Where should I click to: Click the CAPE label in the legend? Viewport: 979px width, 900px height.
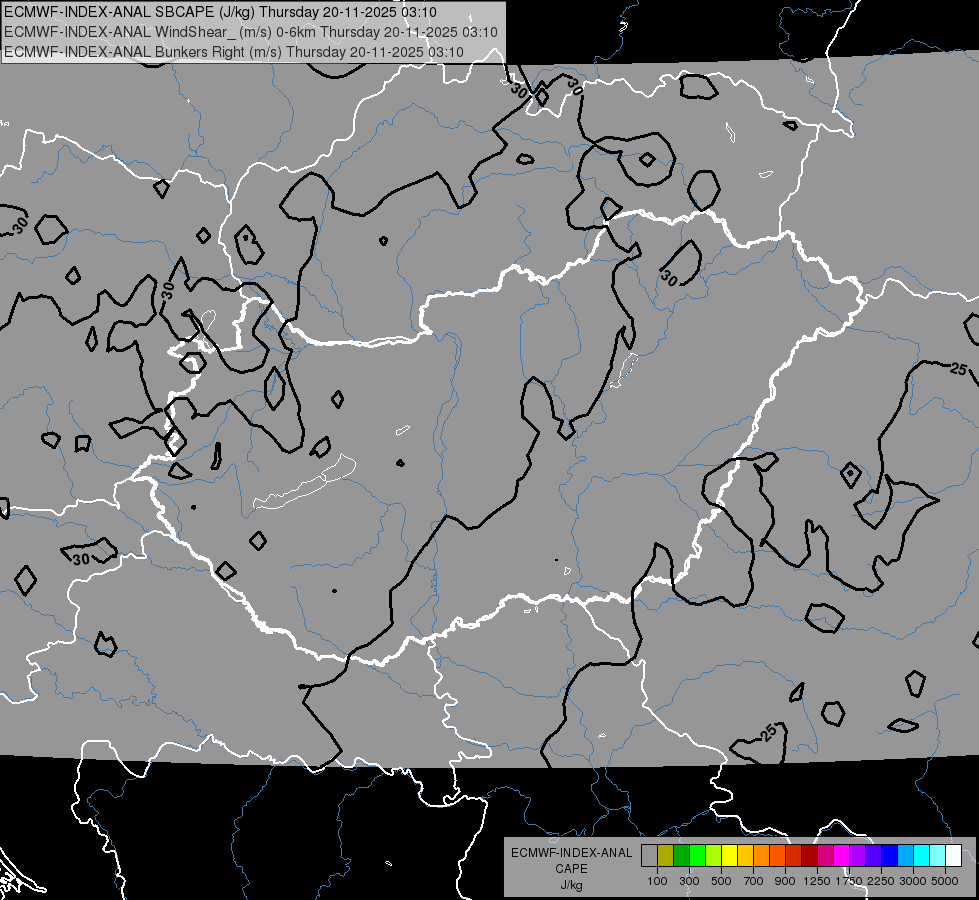571,869
